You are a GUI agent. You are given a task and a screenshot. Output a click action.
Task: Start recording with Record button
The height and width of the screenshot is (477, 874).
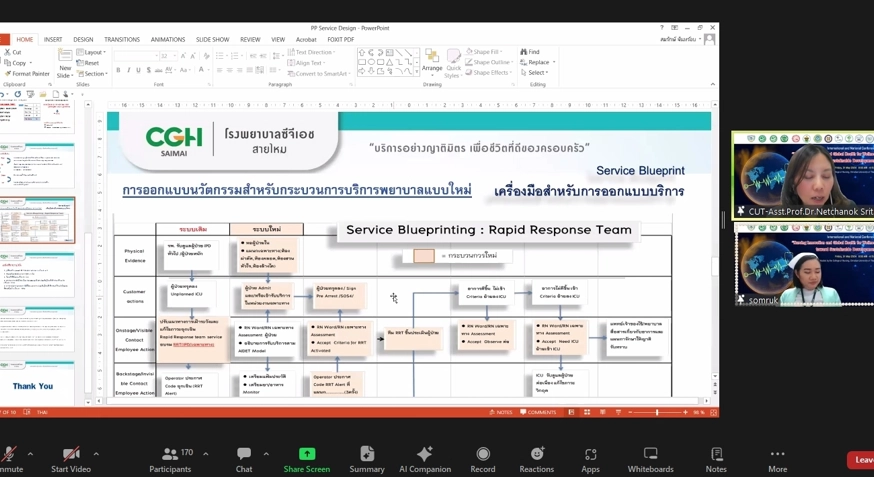pos(483,459)
